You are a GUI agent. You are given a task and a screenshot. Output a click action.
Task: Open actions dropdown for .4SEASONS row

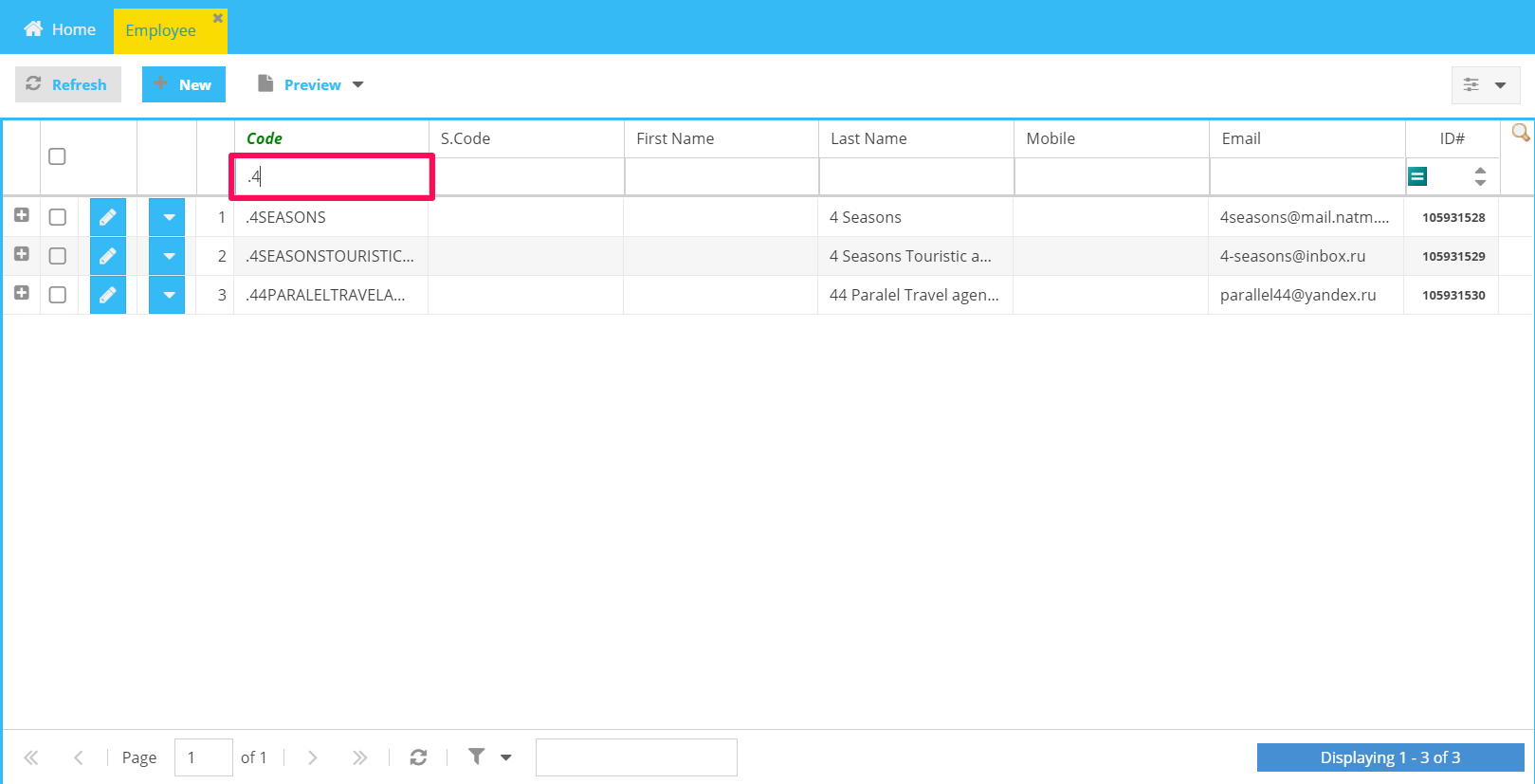click(167, 217)
